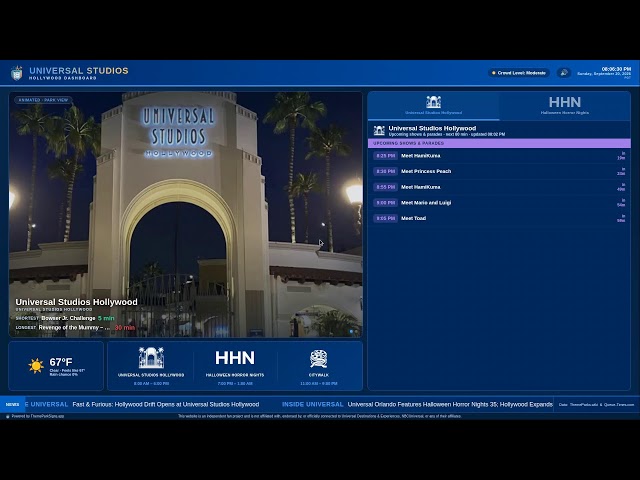
Task: Select the Meet Mario and Luigi row
Action: tap(499, 202)
